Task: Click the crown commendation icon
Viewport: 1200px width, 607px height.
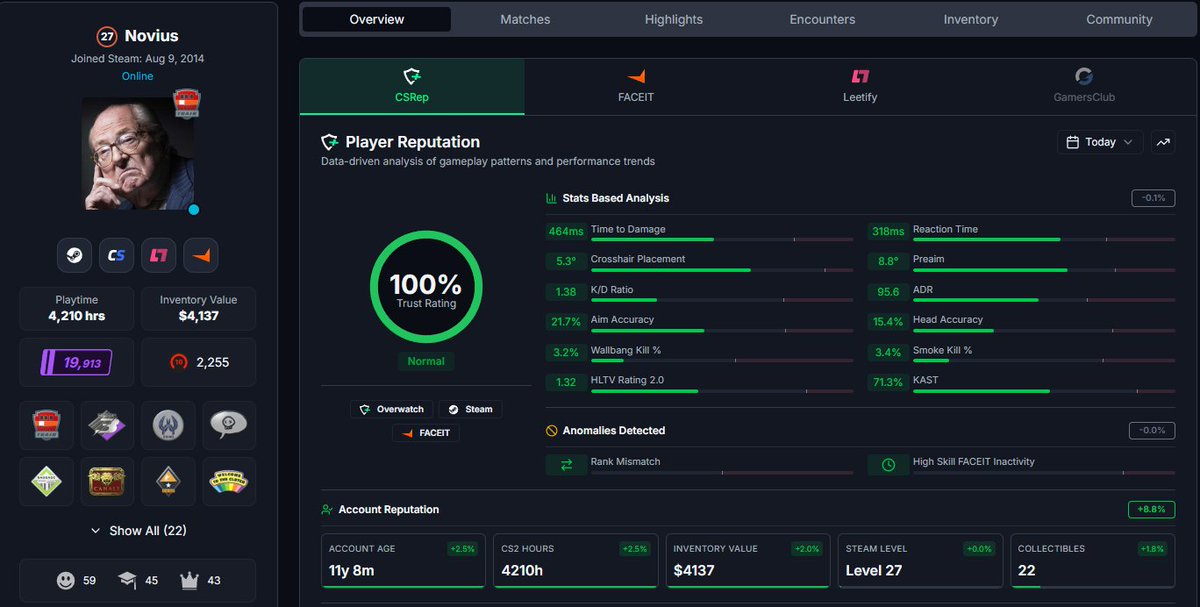Action: 189,580
